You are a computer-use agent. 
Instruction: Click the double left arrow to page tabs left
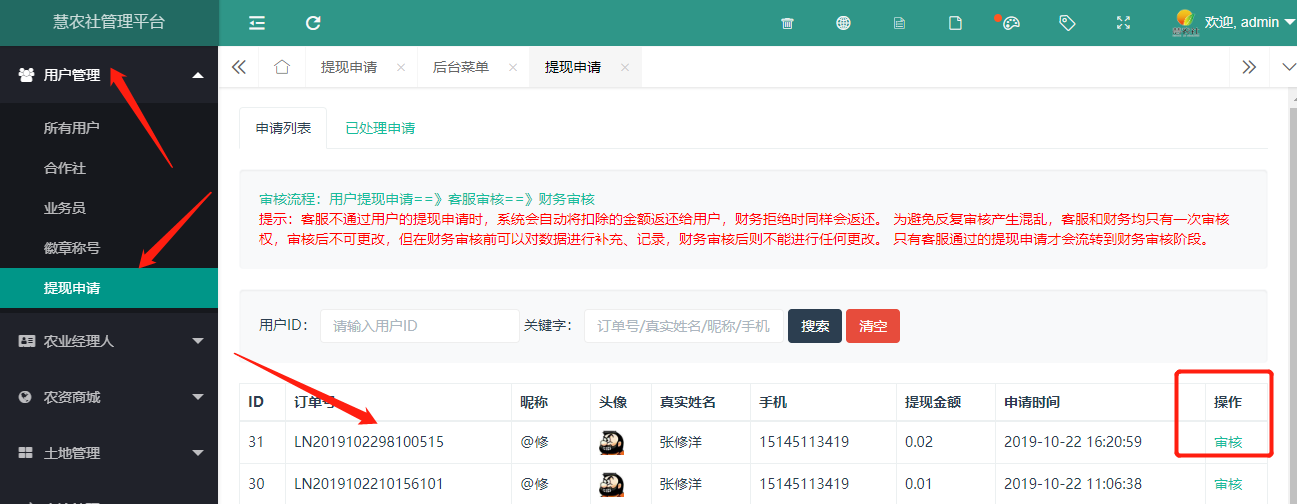[x=238, y=67]
